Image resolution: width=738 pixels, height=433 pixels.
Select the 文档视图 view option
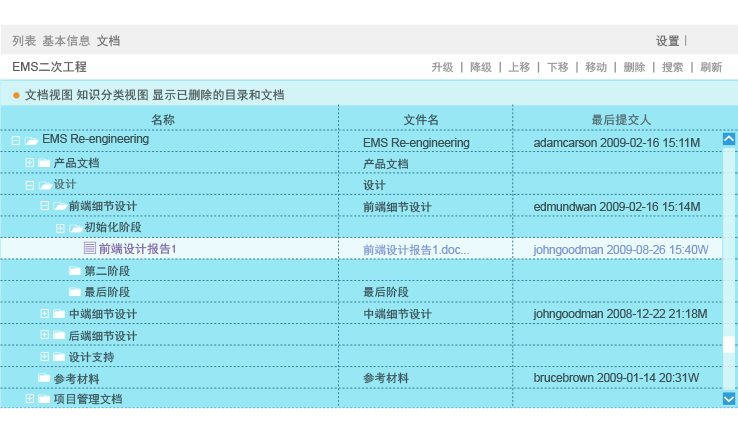pos(49,95)
